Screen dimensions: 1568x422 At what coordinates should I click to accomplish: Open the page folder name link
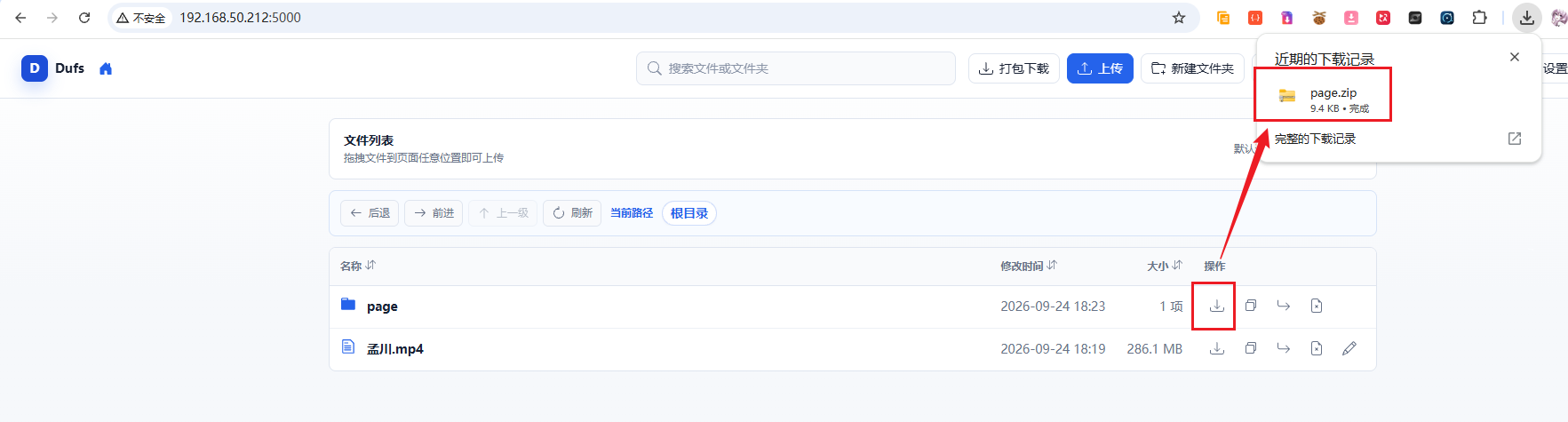[382, 307]
